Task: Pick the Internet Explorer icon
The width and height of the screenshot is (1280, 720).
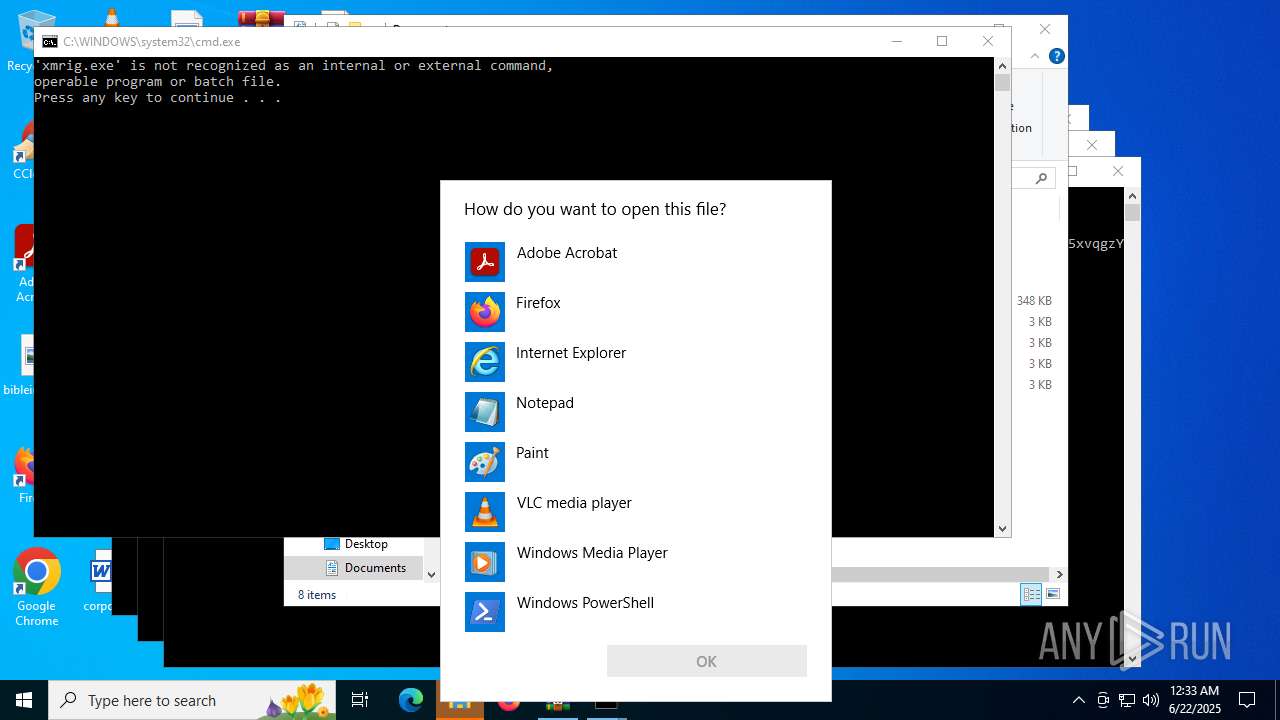Action: (485, 362)
